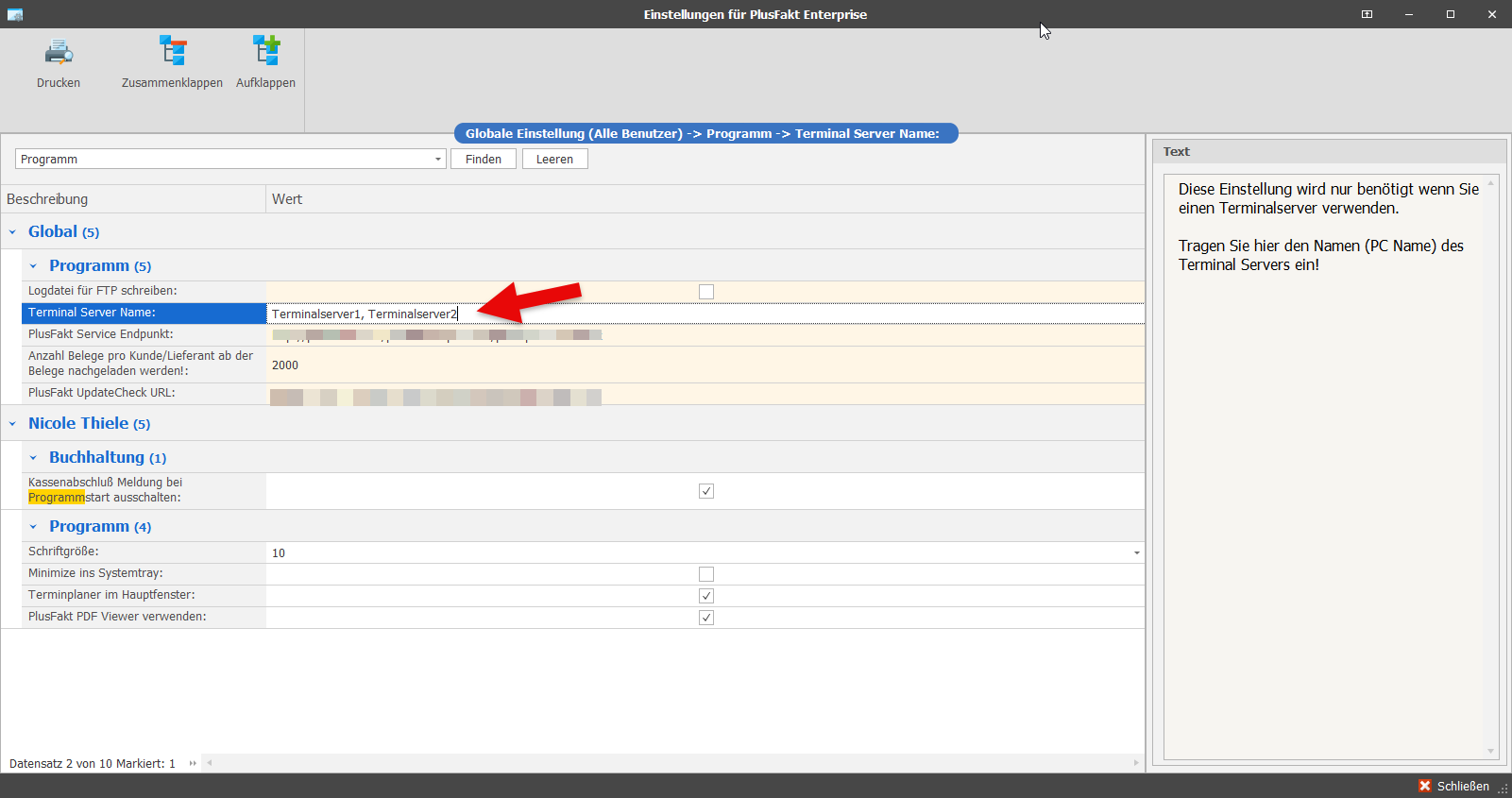
Task: Click the 2000 value cell
Action: pyautogui.click(x=705, y=365)
